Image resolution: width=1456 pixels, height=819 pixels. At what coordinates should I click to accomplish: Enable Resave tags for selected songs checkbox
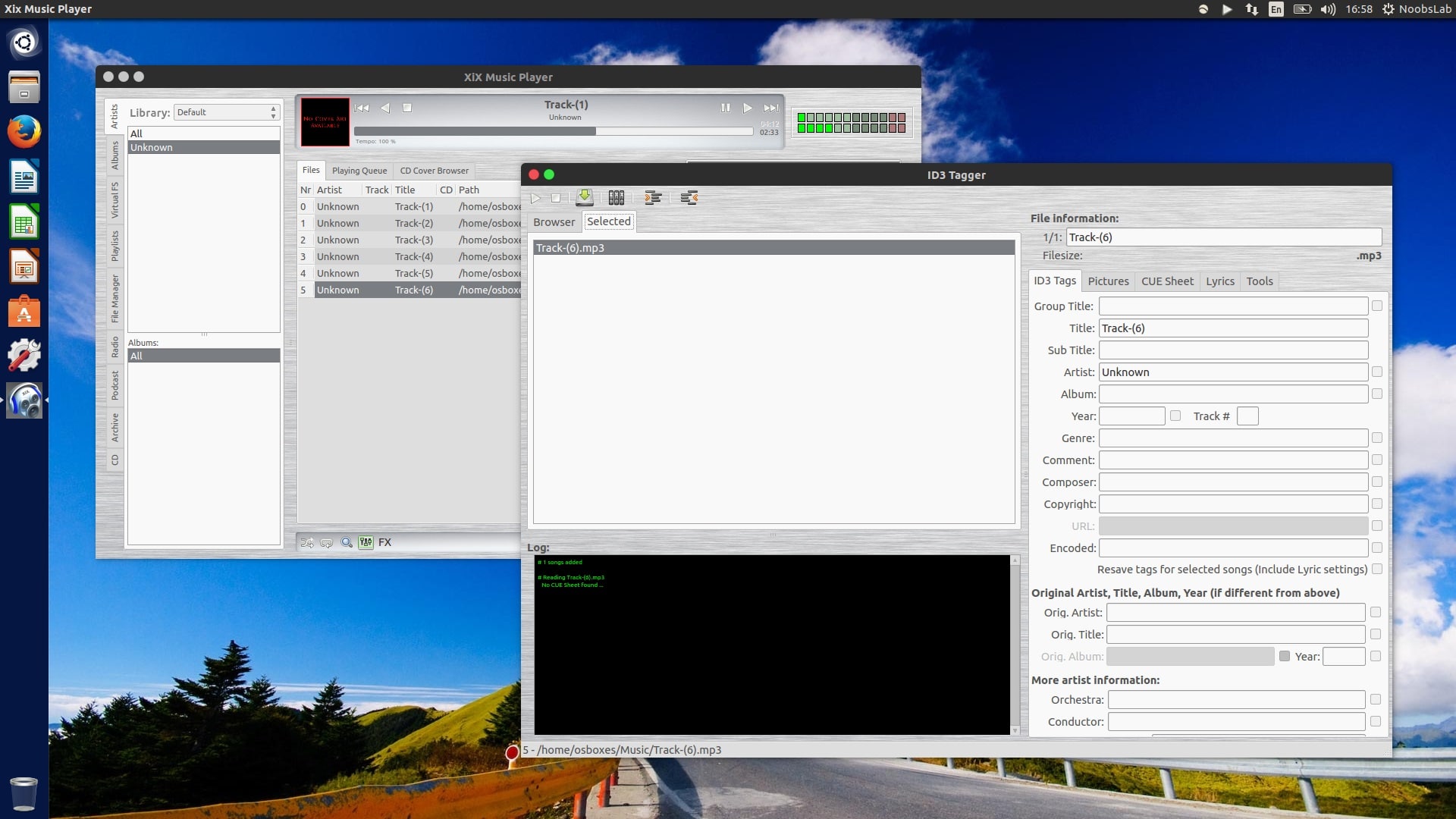[x=1377, y=569]
